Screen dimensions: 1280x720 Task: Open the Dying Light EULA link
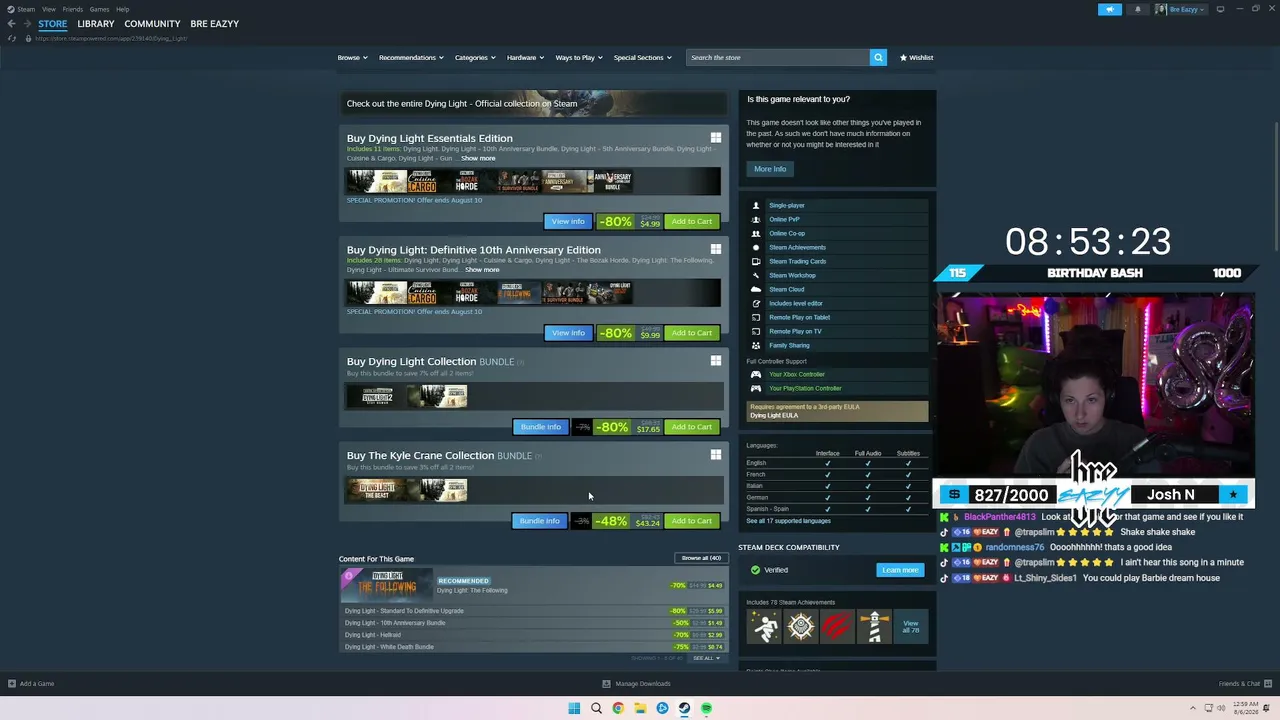[774, 415]
